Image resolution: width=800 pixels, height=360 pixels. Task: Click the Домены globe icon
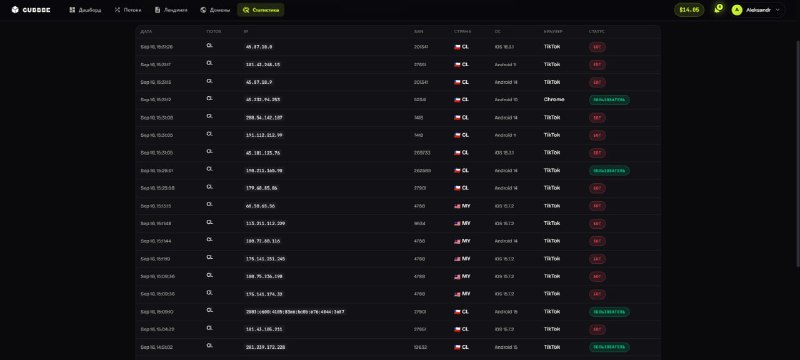tap(203, 10)
